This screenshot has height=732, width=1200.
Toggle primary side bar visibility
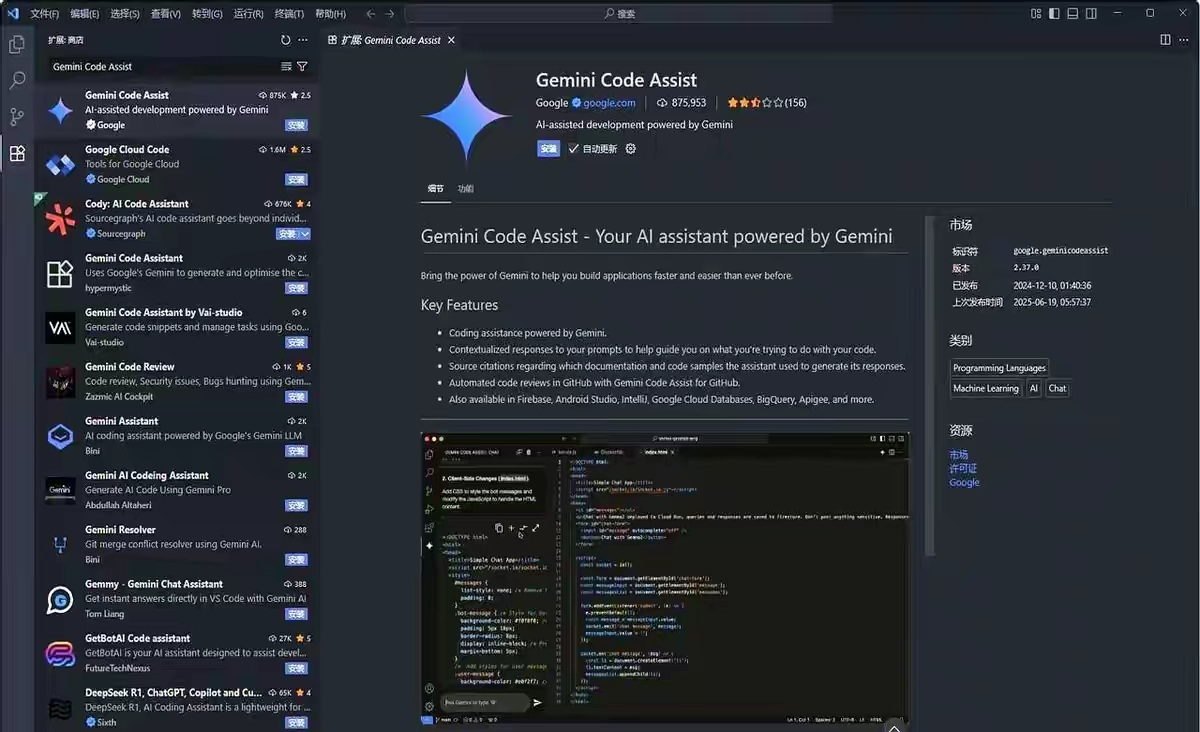click(x=1055, y=13)
